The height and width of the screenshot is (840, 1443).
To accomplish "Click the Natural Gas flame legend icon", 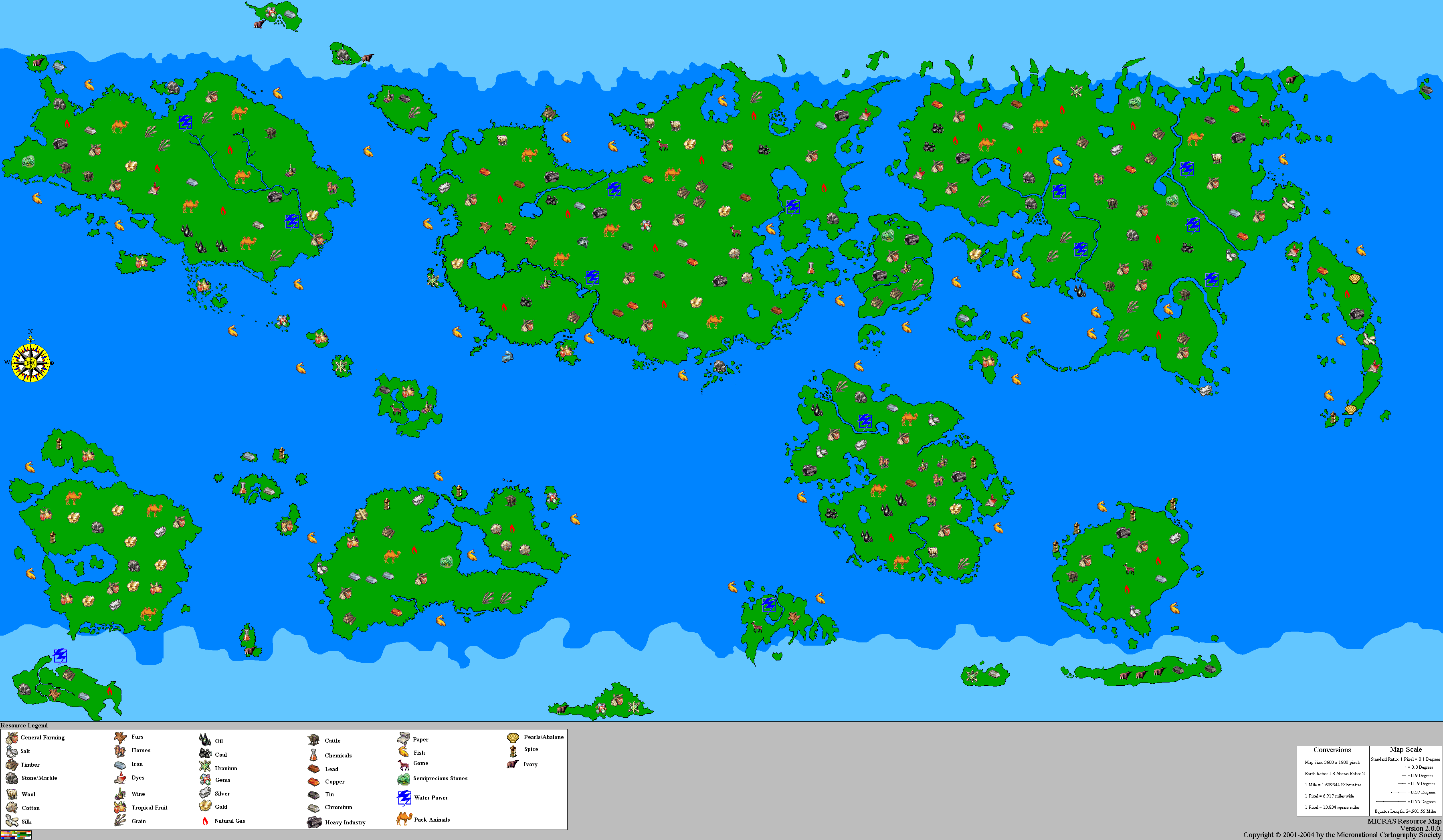I will 205,820.
